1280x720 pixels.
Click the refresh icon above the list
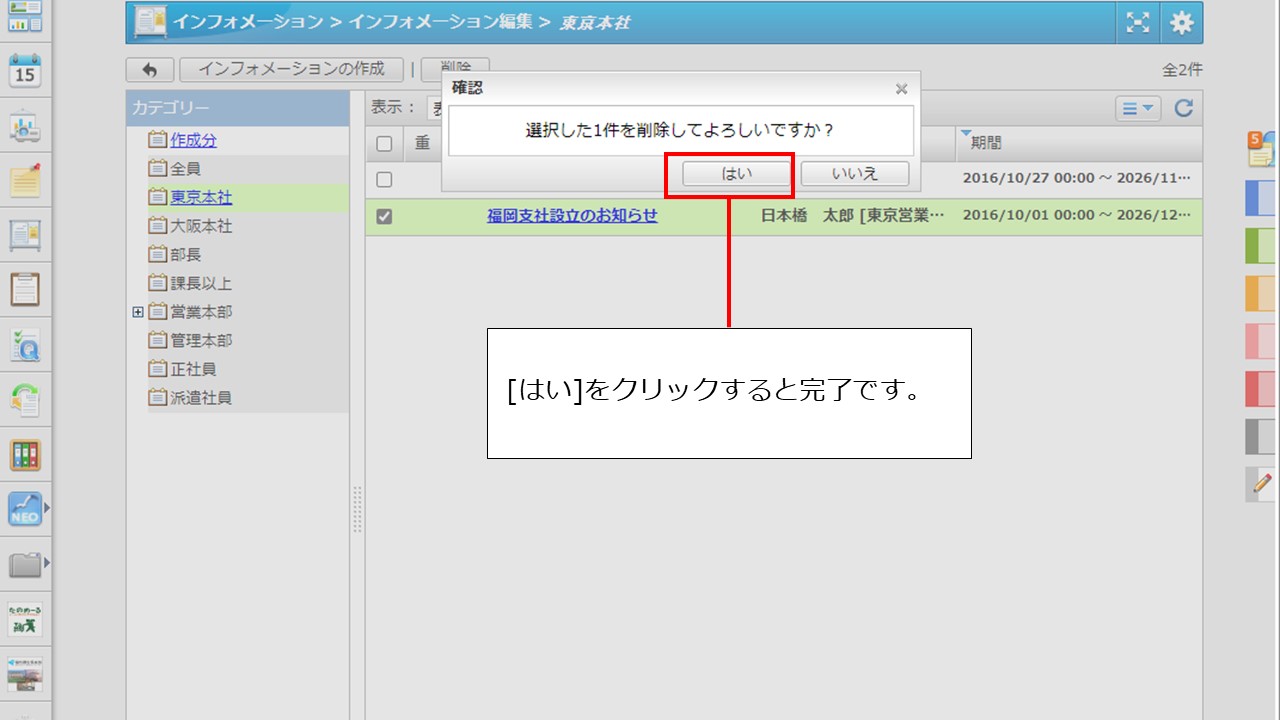click(x=1184, y=108)
